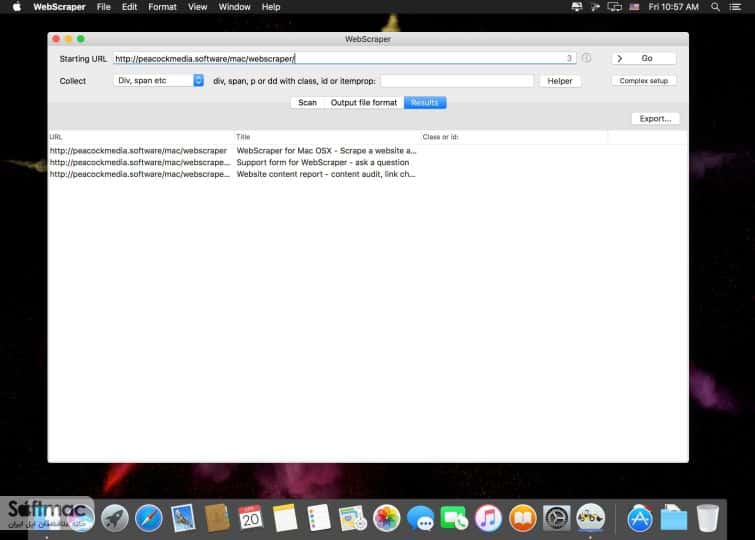Click the Go button
Screen dimensions: 755x540
(x=644, y=58)
